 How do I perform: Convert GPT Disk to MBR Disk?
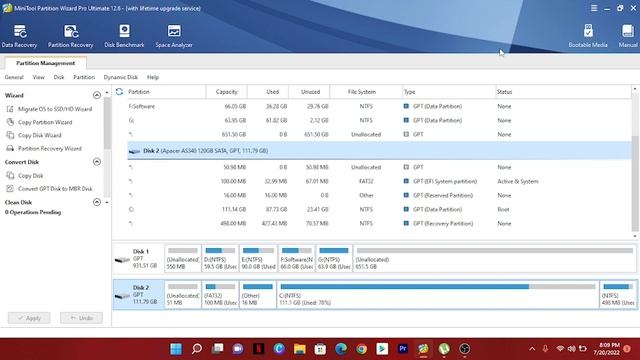tap(49, 189)
